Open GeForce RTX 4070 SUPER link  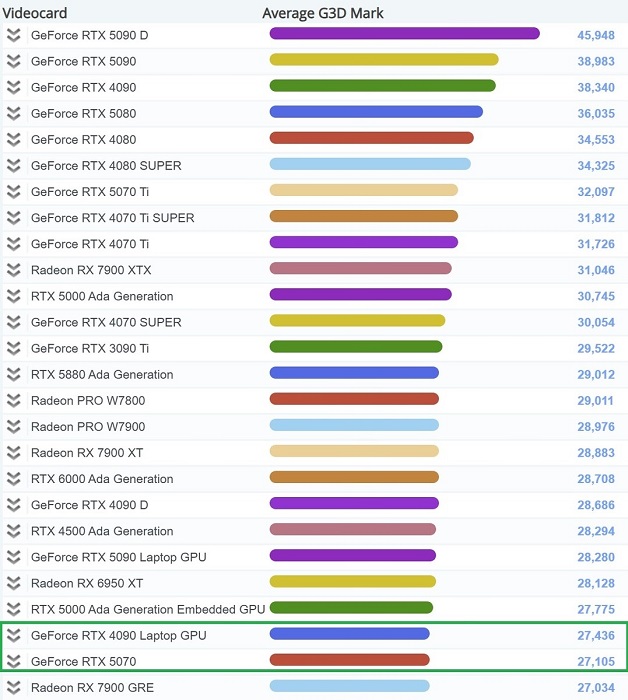click(x=106, y=322)
